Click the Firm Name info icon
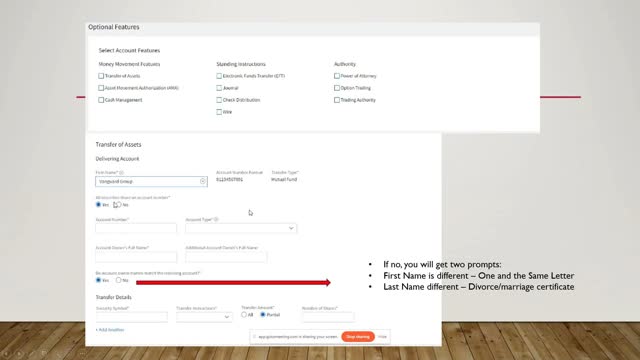This screenshot has height=360, width=640. pos(121,173)
